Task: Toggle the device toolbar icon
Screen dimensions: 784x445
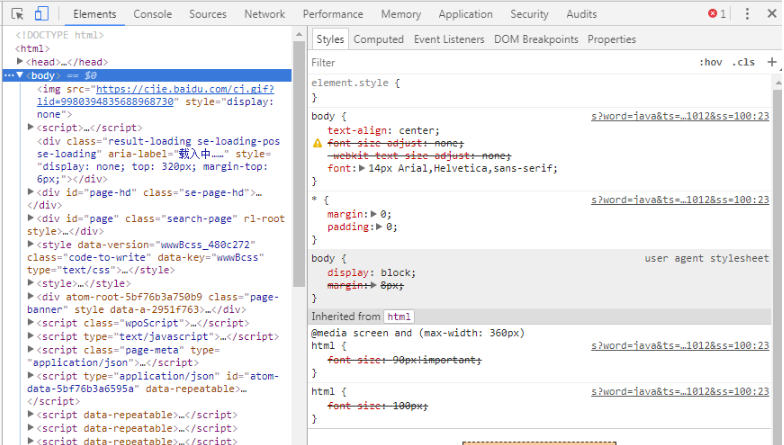Action: [42, 14]
